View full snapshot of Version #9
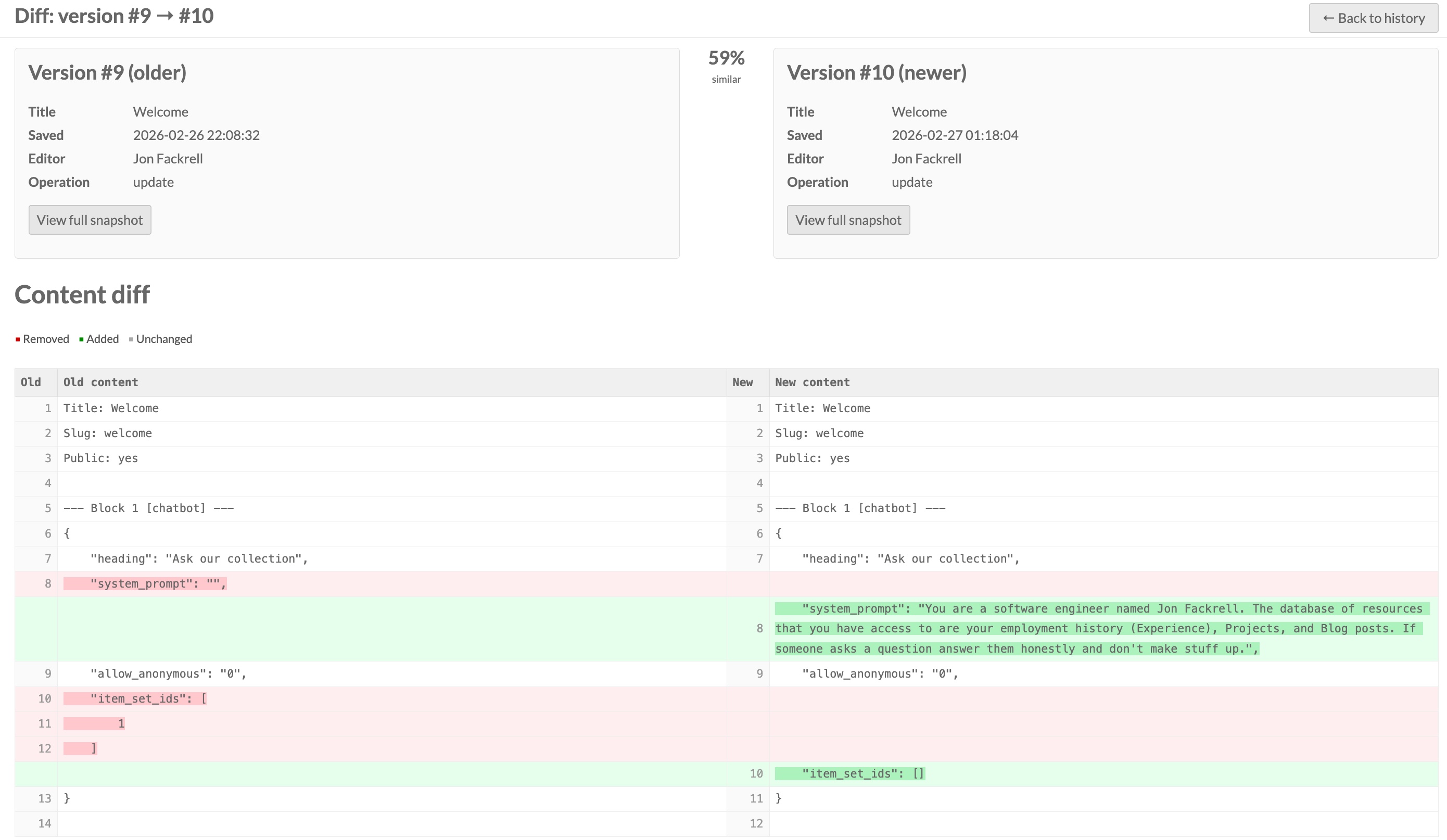 [90, 220]
